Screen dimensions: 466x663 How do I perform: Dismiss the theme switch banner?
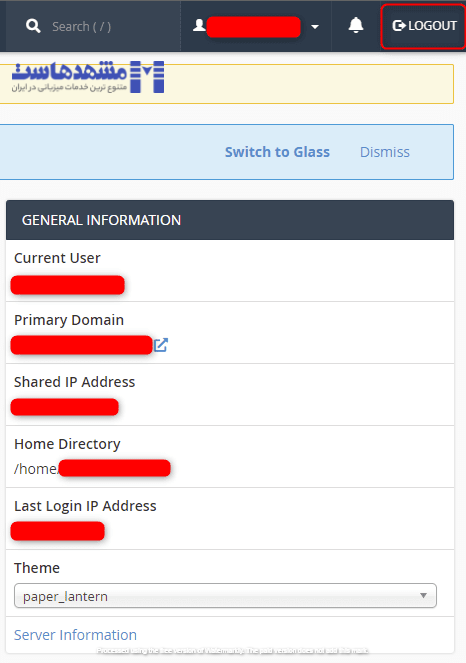pyautogui.click(x=384, y=152)
